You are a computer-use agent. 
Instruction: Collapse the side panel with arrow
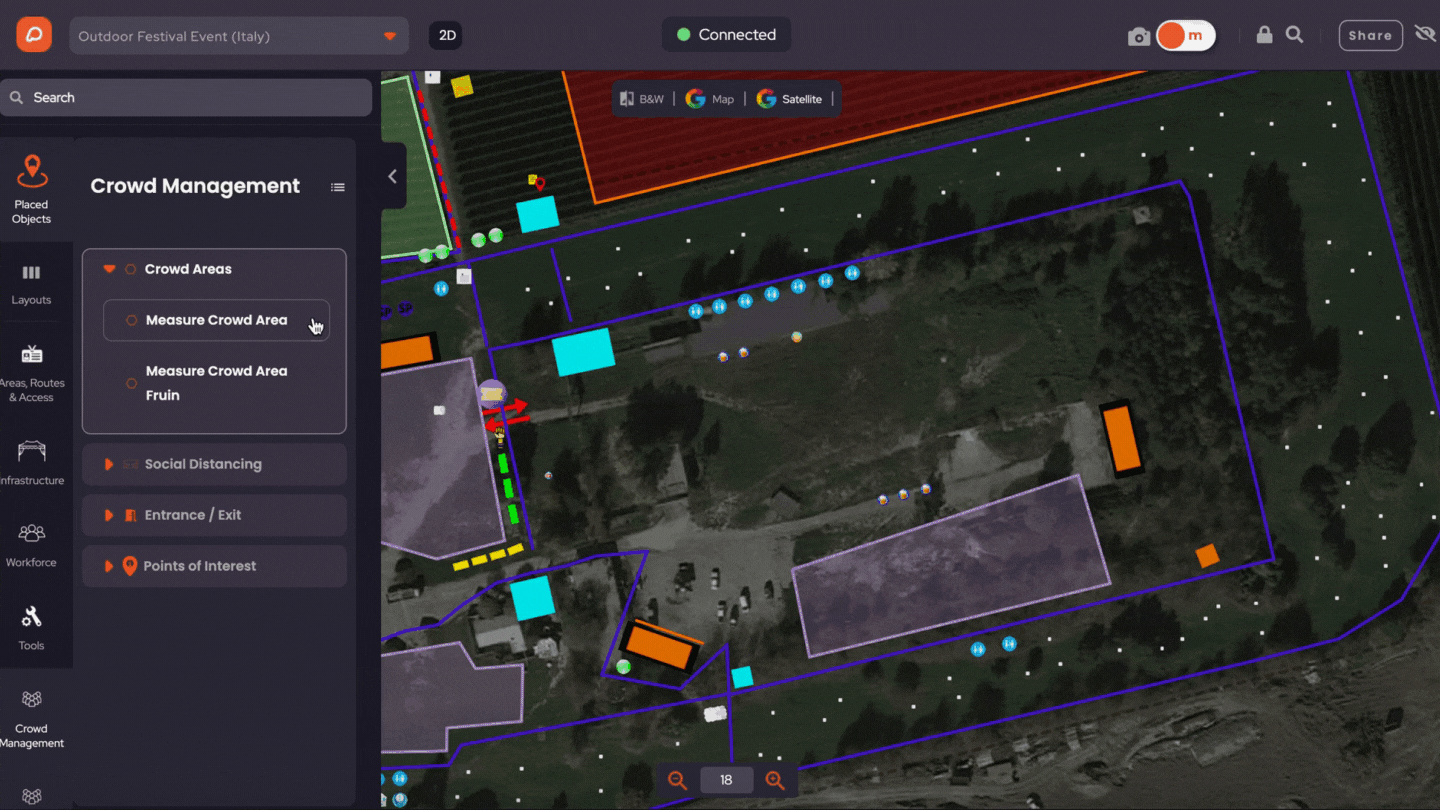pos(393,177)
